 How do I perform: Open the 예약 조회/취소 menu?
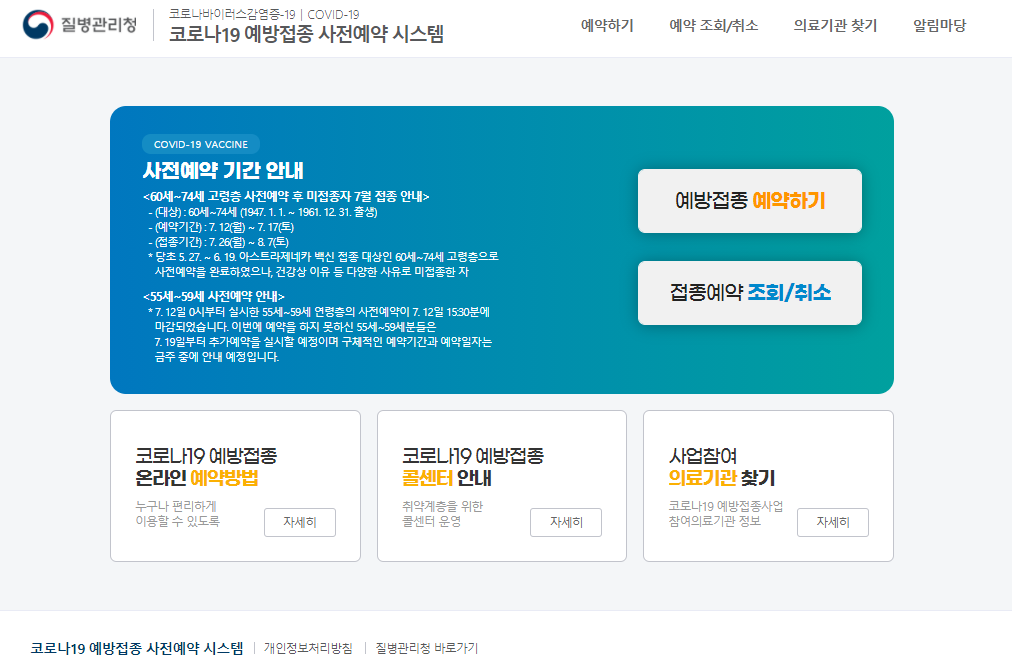tap(713, 26)
